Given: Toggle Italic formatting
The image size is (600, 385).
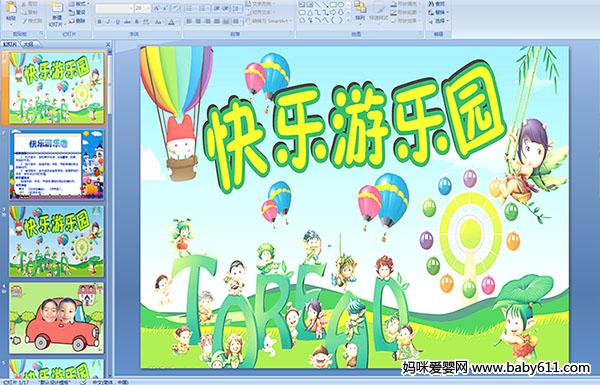Looking at the screenshot, I should pyautogui.click(x=109, y=22).
